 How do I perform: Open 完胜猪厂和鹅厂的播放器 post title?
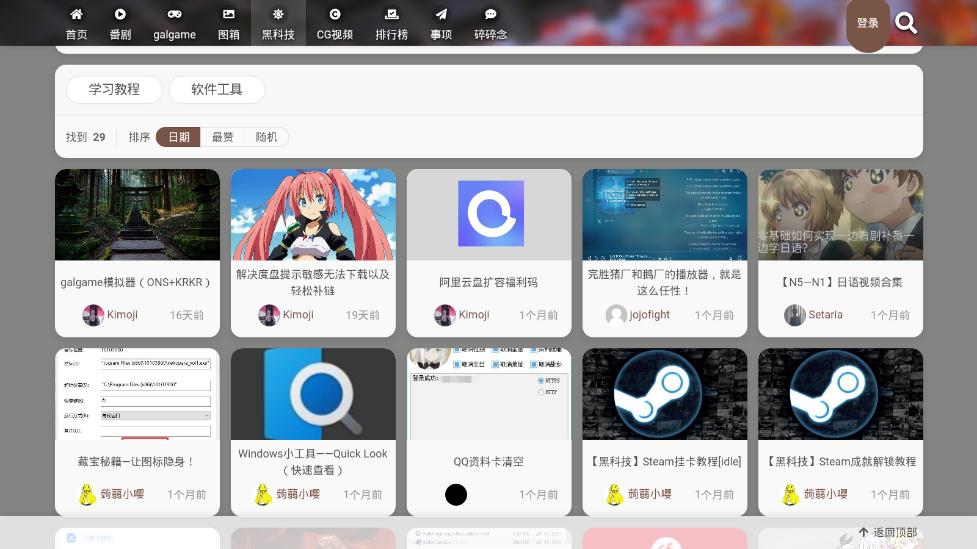[x=664, y=282]
